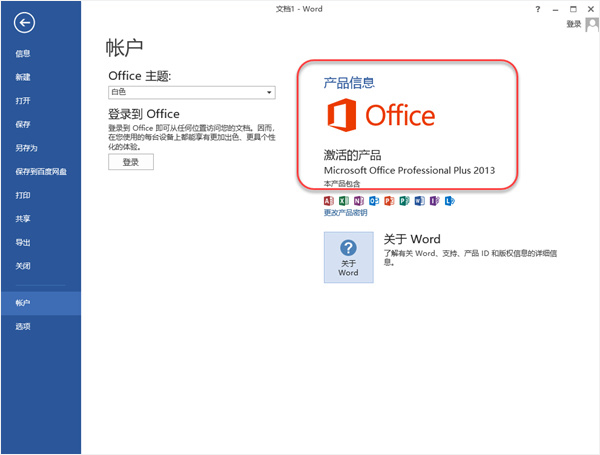Image resolution: width=600 pixels, height=455 pixels.
Task: Open the 信息 menu item
Action: click(23, 54)
